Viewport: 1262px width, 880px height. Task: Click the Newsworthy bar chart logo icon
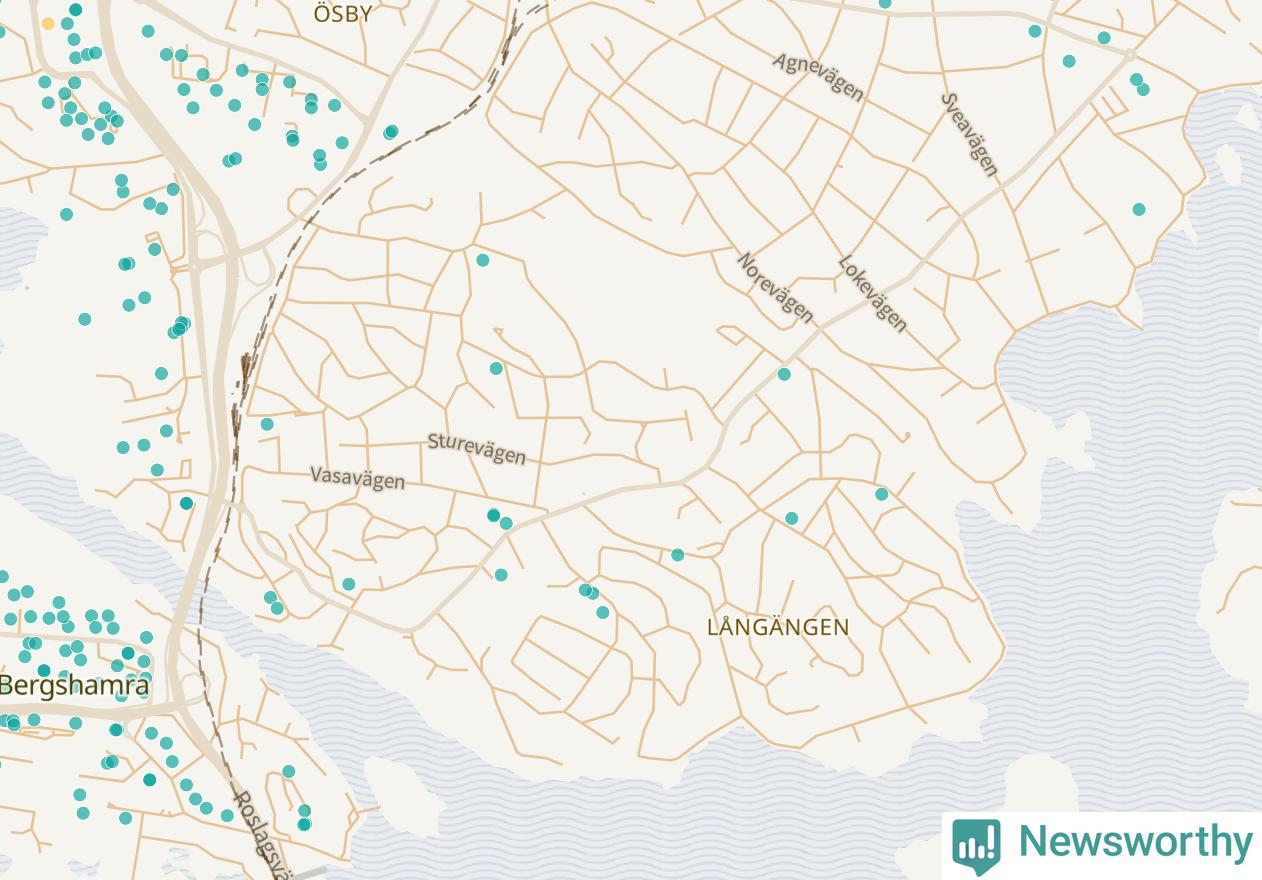pyautogui.click(x=976, y=845)
